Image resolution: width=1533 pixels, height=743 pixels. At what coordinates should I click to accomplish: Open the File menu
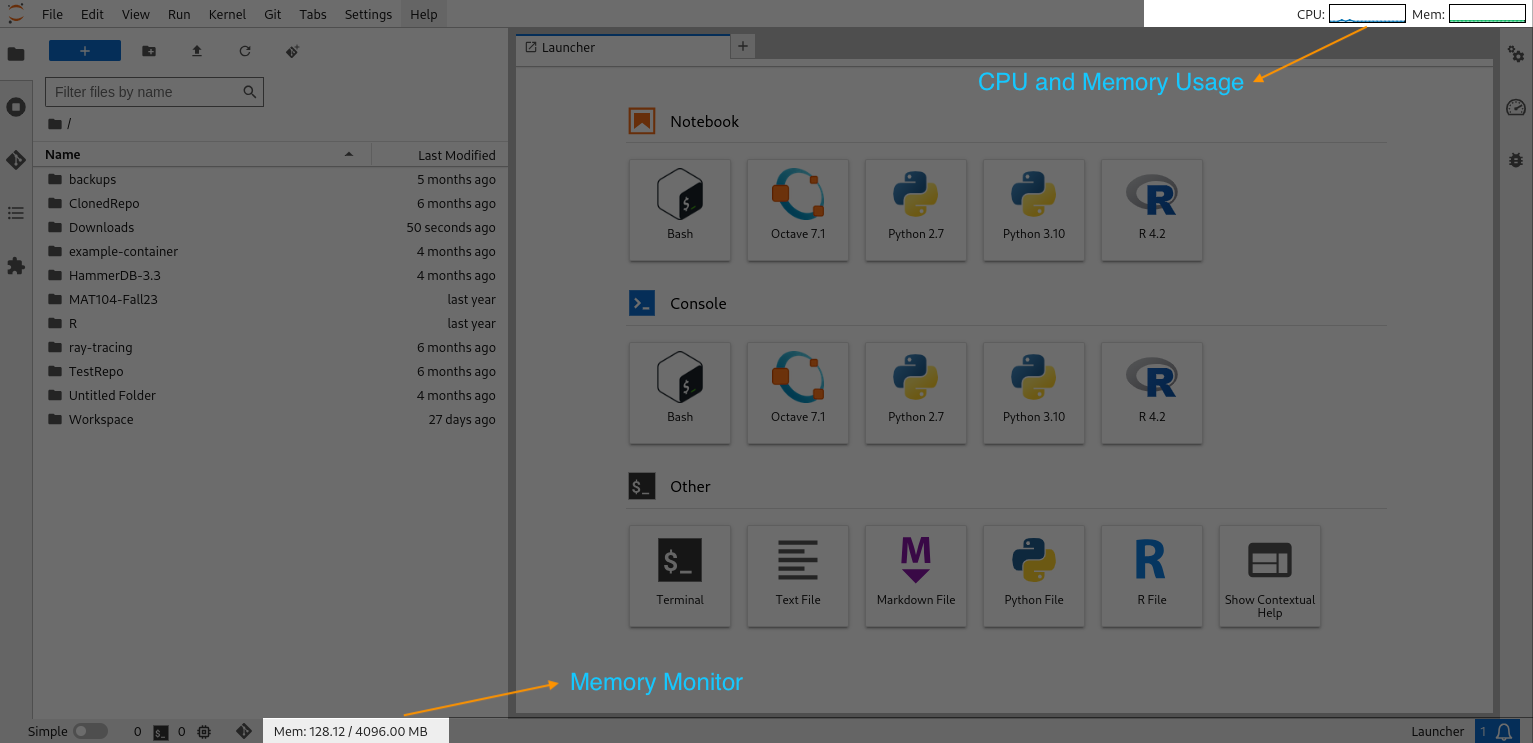(x=52, y=14)
